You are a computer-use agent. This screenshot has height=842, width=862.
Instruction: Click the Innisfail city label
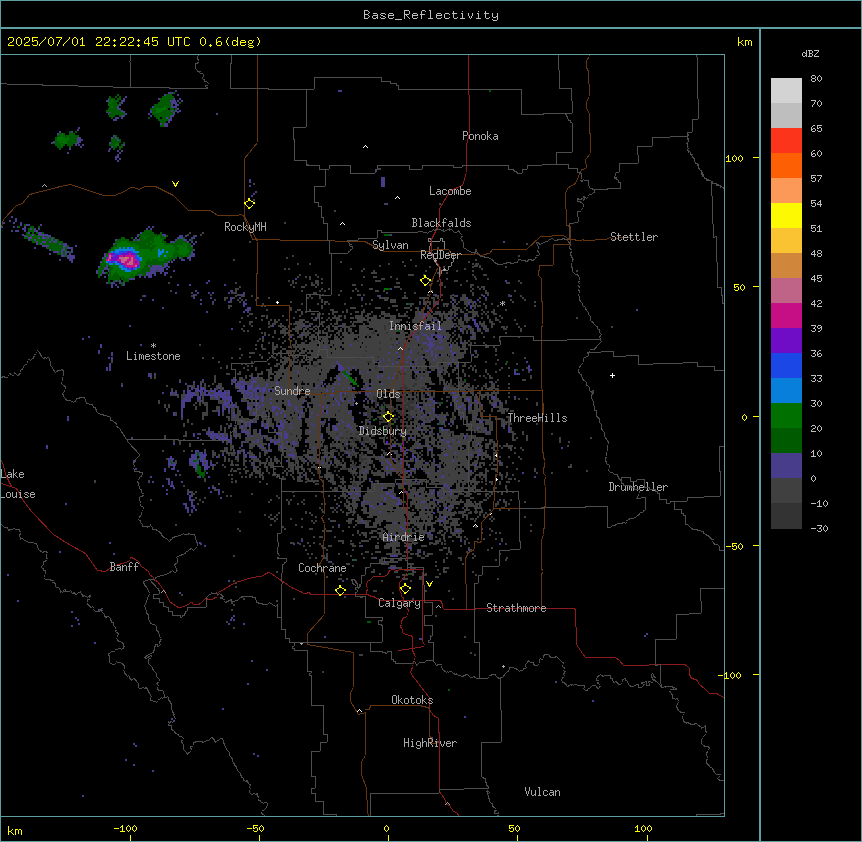click(415, 326)
